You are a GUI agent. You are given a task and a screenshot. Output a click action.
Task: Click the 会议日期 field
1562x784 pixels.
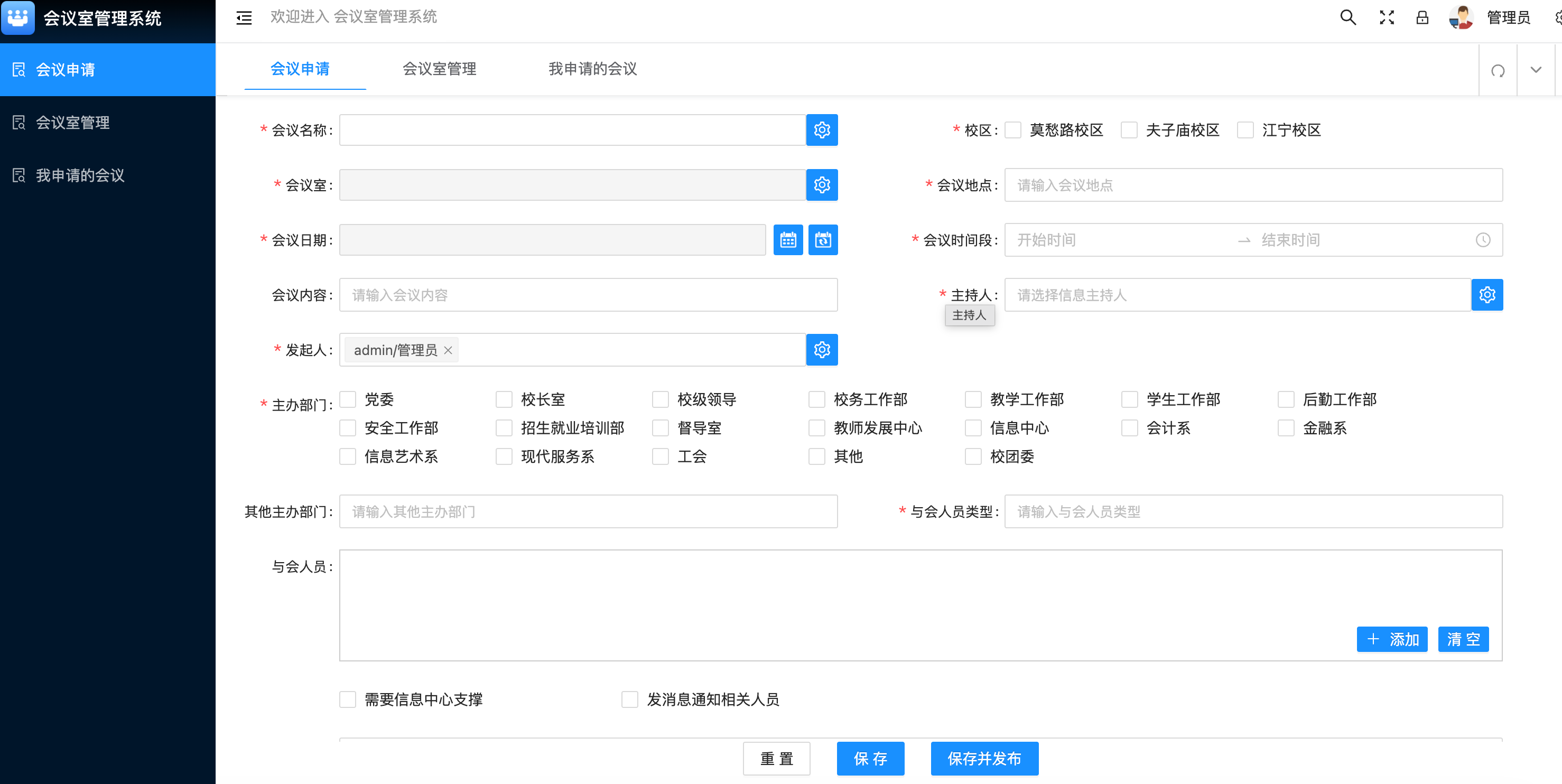[x=552, y=240]
